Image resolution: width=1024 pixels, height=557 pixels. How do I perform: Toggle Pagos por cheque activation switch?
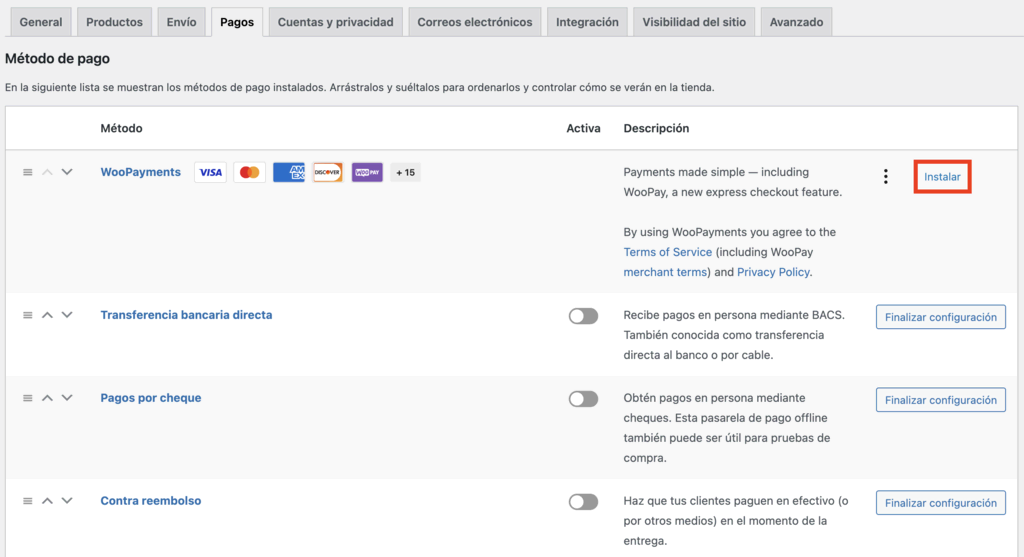583,399
